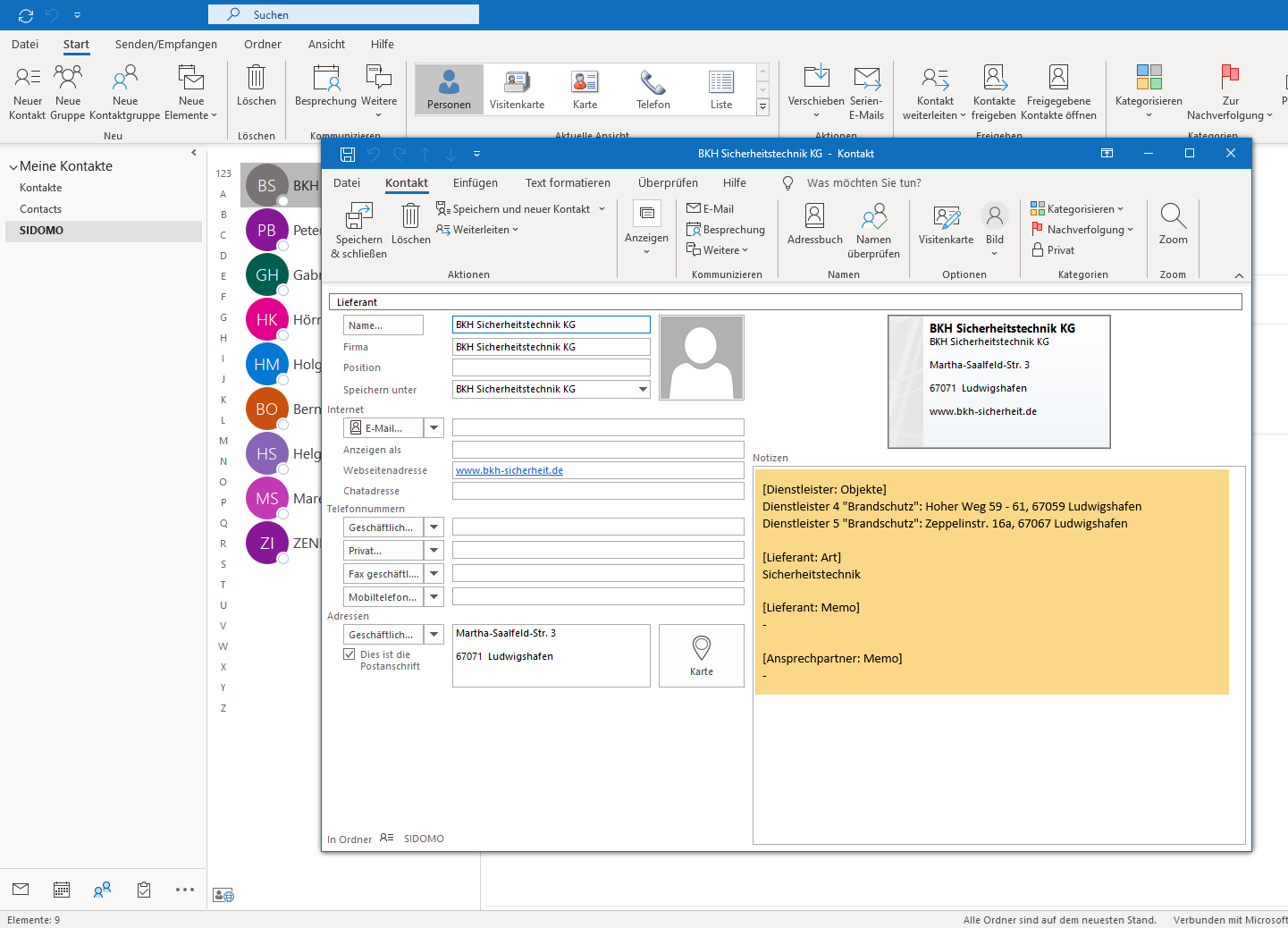Click Visitenkarte in the Optionen group
1288x928 pixels.
(x=947, y=224)
